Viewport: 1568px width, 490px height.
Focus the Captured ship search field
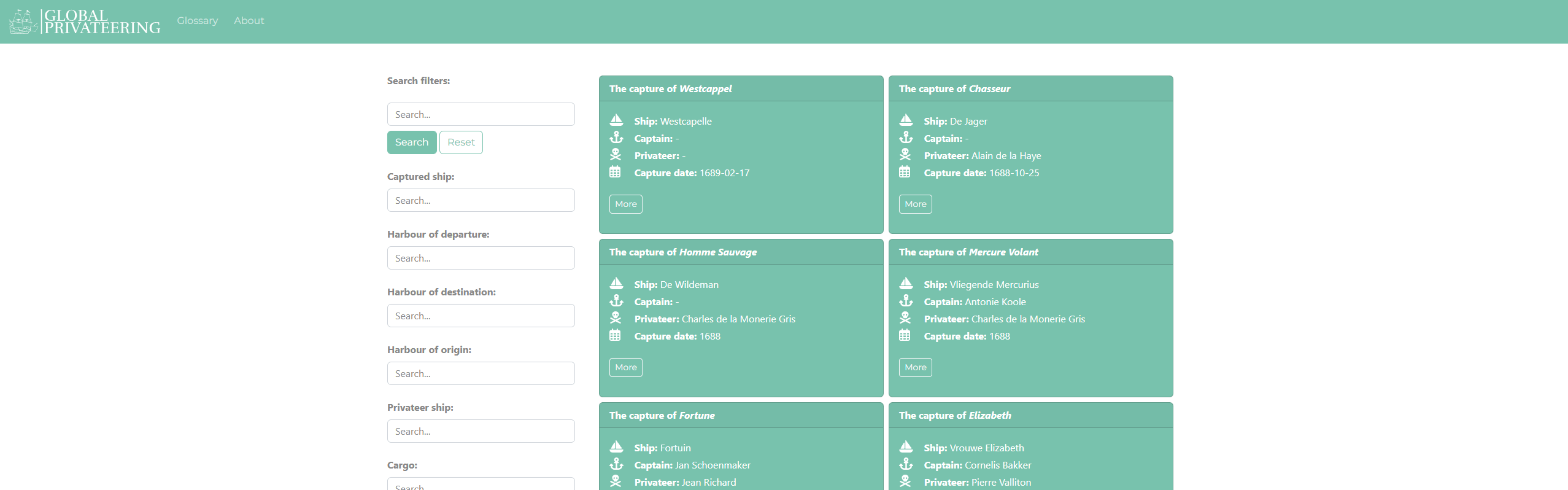(x=481, y=201)
